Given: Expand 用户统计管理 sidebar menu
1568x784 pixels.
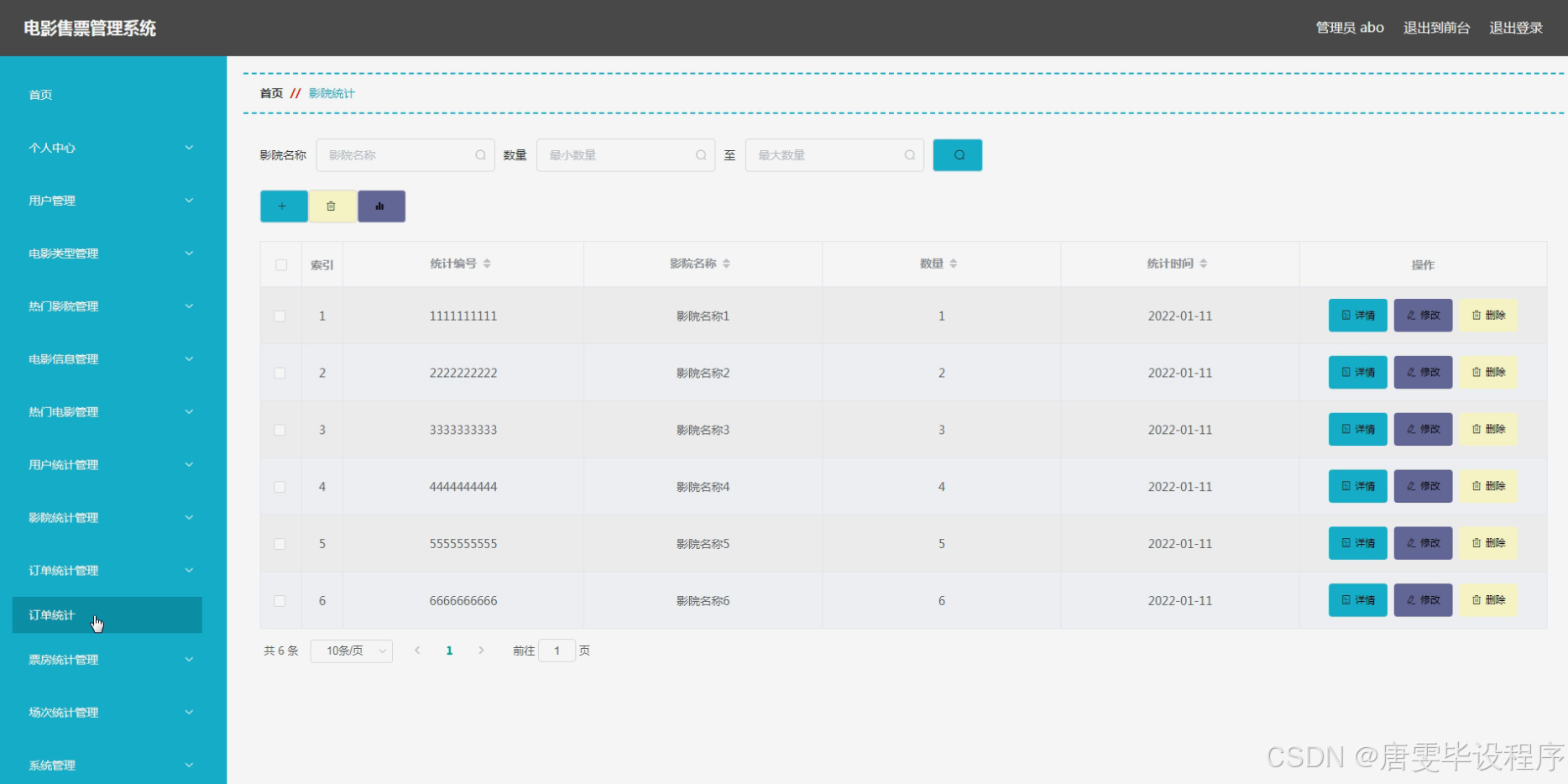Looking at the screenshot, I should [x=107, y=465].
